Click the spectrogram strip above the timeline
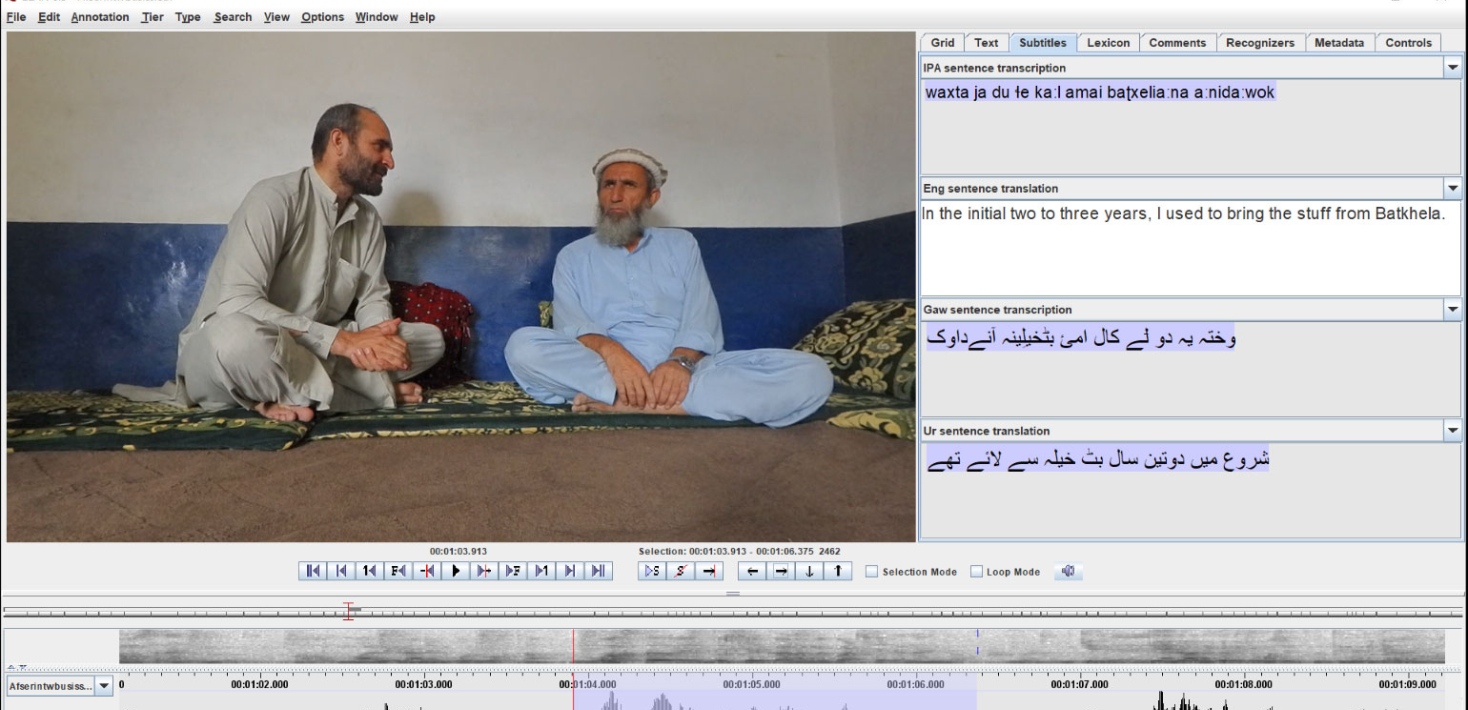Image resolution: width=1468 pixels, height=710 pixels. click(x=782, y=646)
